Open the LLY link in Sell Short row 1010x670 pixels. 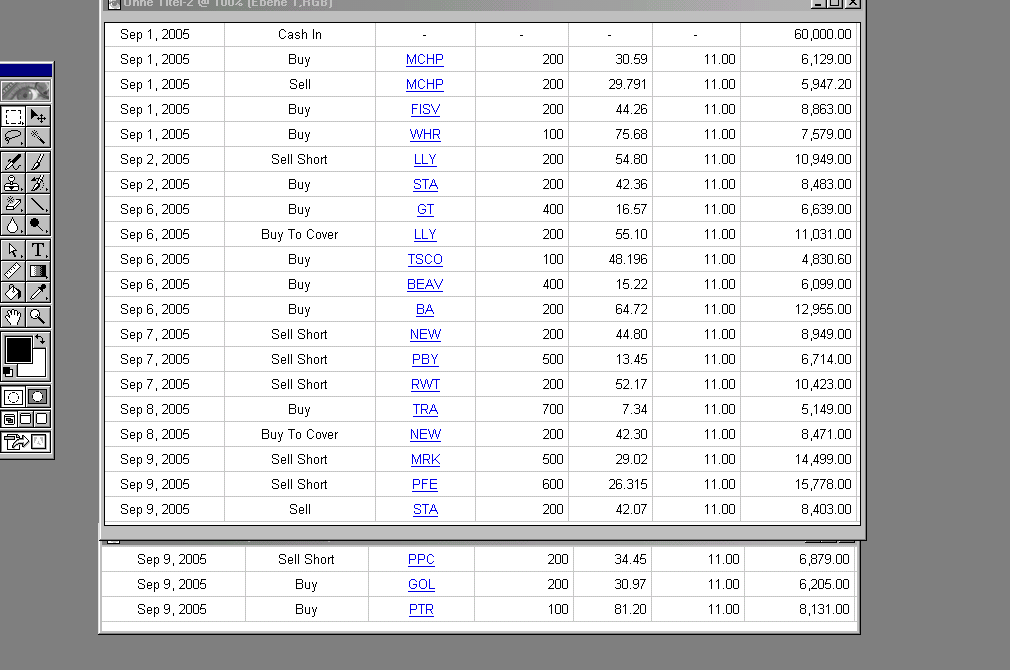click(x=425, y=159)
